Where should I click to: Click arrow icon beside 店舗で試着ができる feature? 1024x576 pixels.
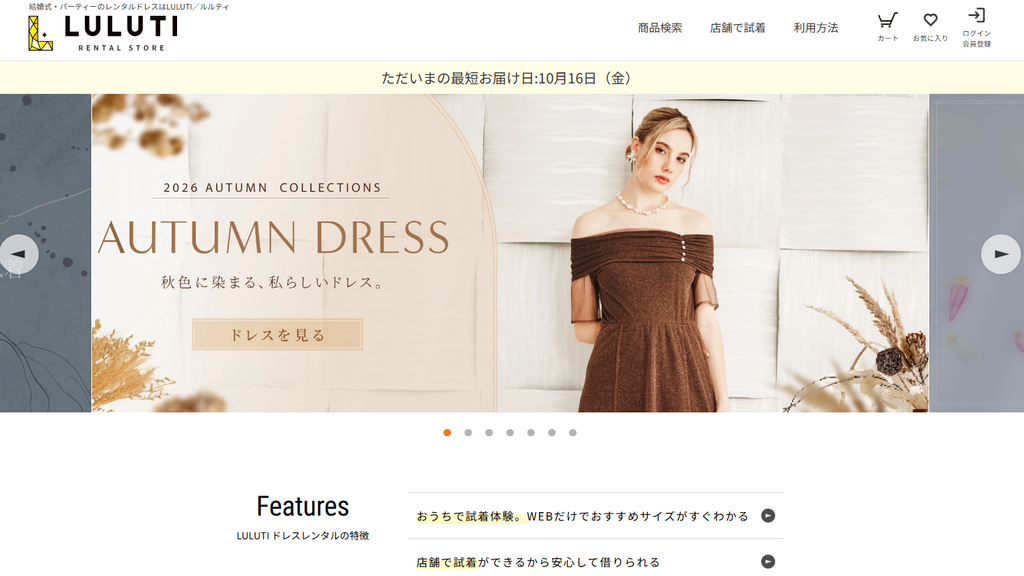[x=768, y=562]
